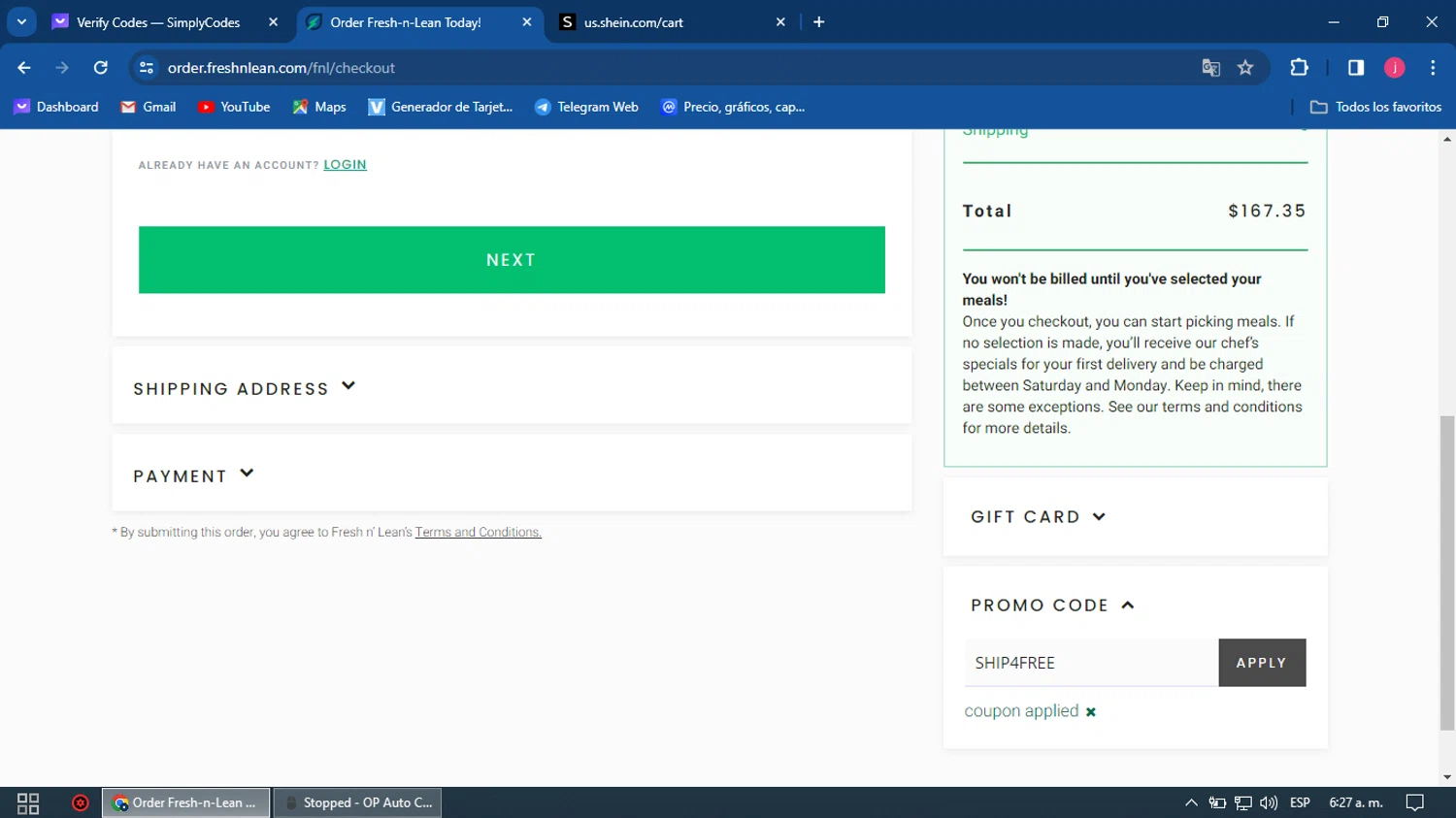
Task: Show hidden system tray icons
Action: [x=1191, y=803]
